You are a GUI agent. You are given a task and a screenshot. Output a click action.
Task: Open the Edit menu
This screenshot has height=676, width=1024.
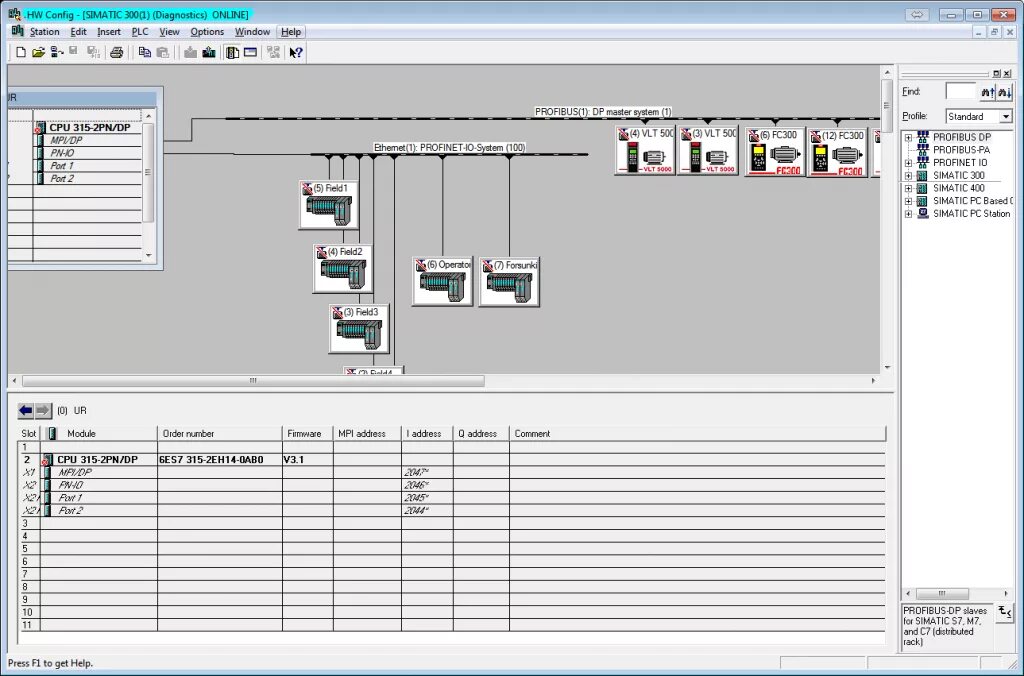[78, 31]
